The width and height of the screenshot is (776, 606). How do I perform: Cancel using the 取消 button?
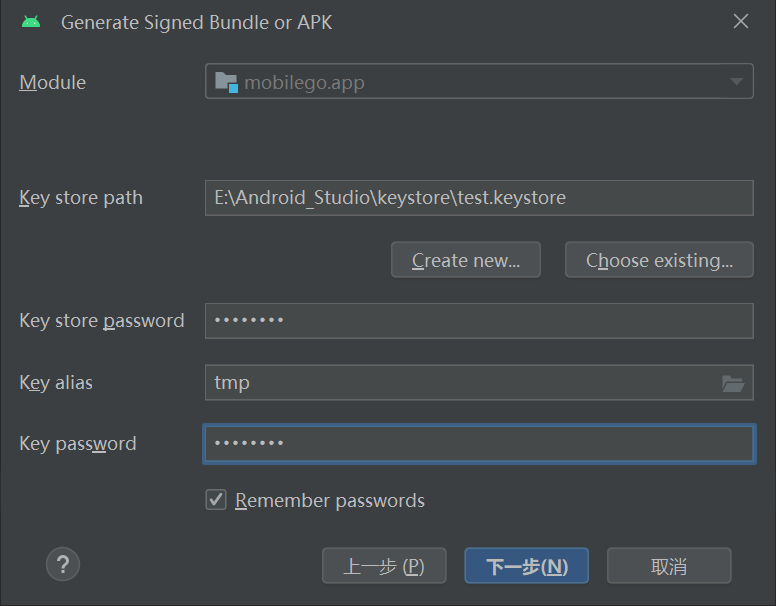669,566
